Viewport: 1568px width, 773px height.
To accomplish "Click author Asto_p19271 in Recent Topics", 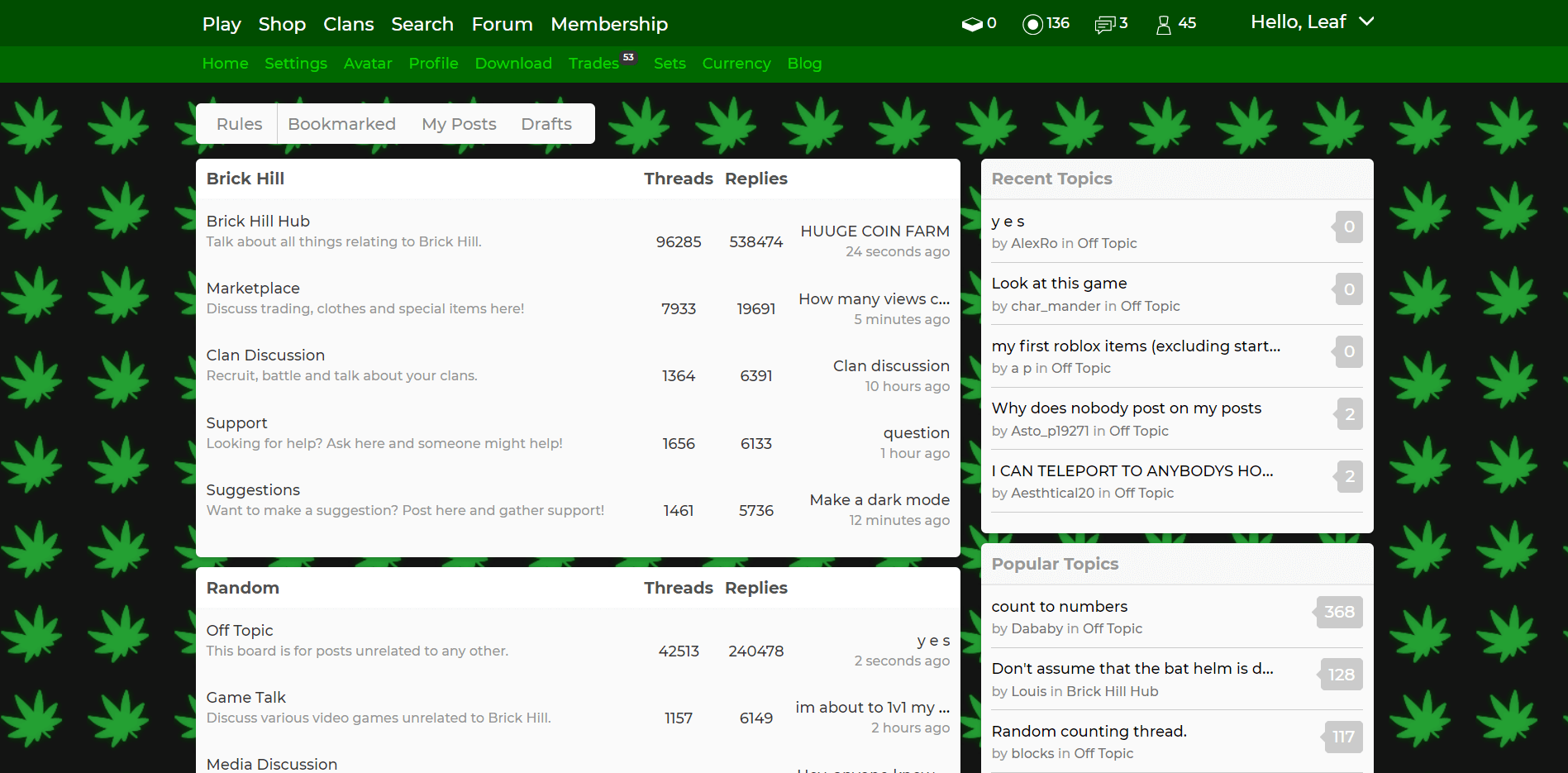I will click(1050, 432).
